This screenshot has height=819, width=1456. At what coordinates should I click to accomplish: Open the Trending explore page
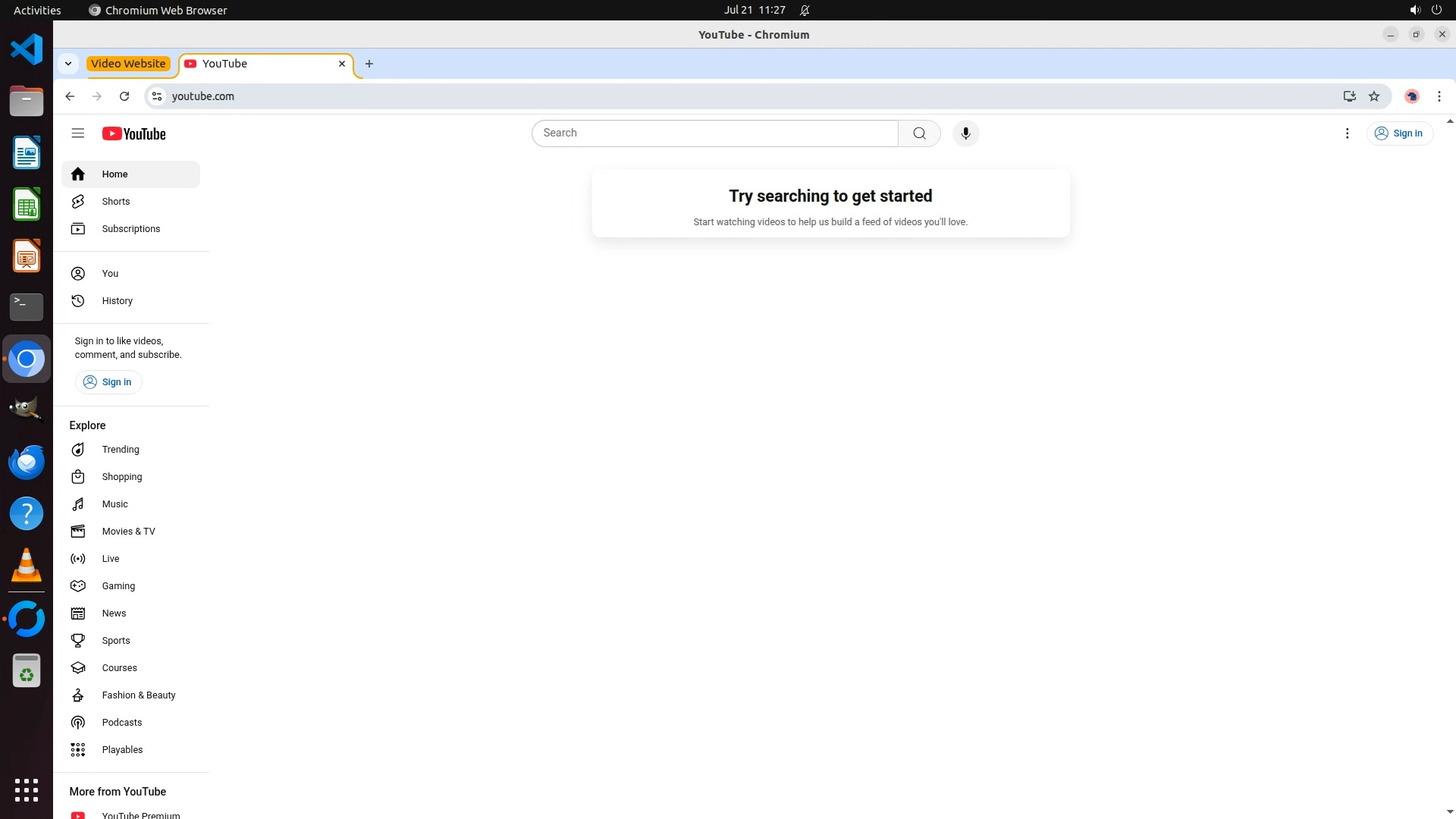120,450
